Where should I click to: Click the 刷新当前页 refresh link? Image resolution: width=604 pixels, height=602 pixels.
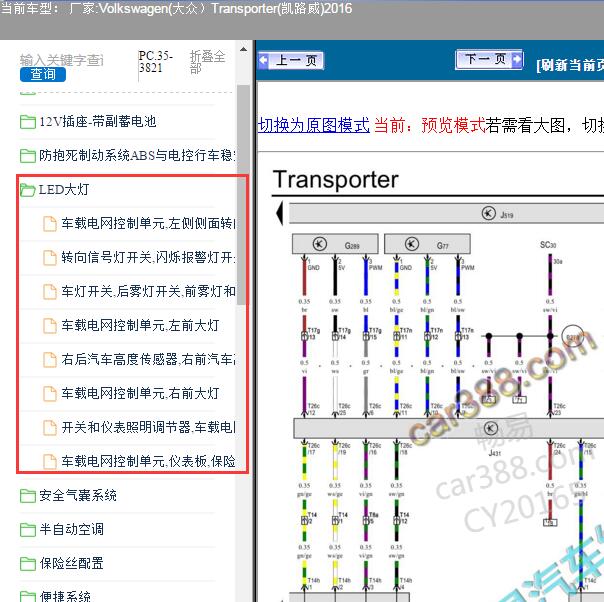pos(570,65)
